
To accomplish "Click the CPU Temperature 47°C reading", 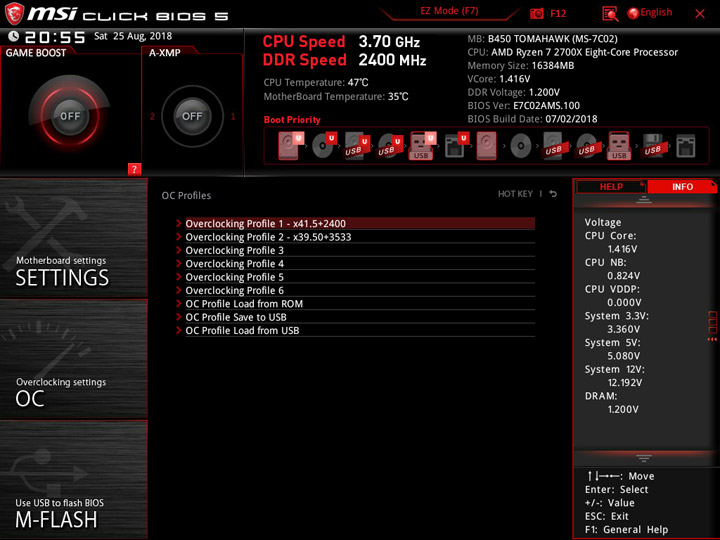I will tap(316, 83).
